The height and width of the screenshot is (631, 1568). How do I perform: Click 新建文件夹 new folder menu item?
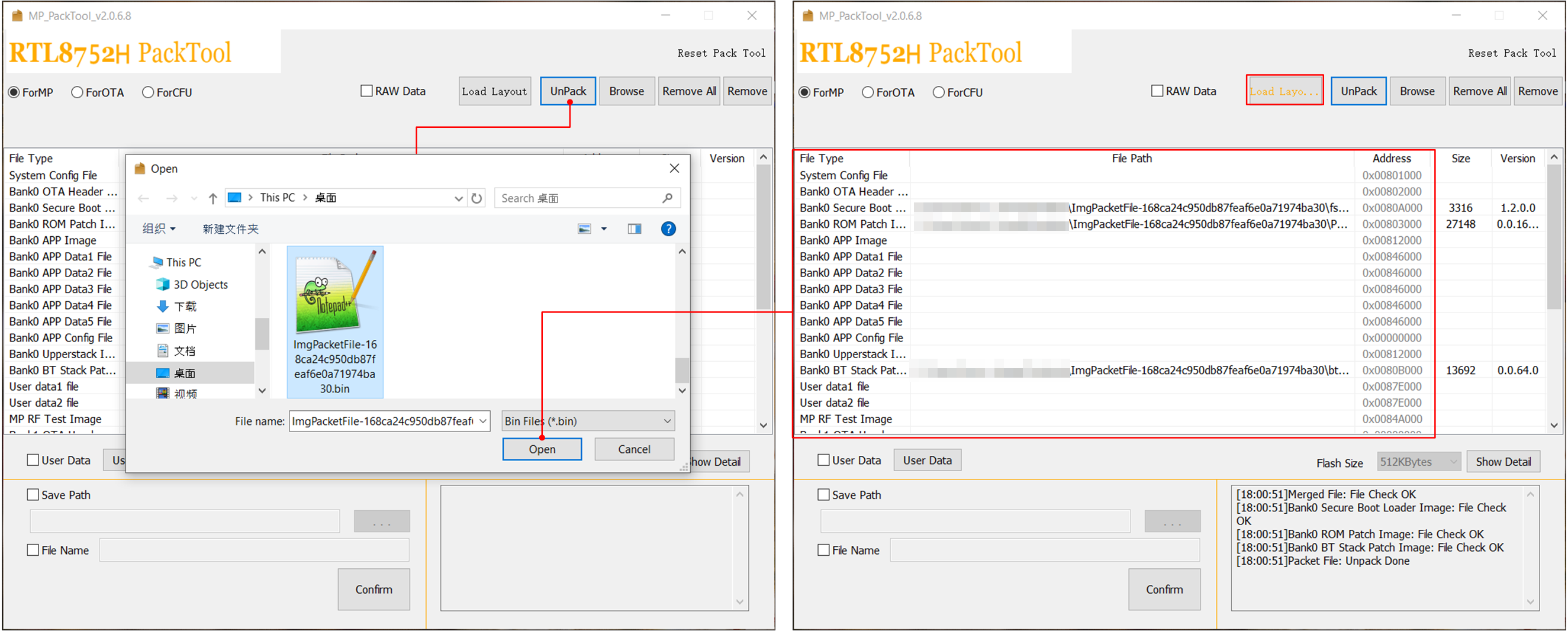click(230, 229)
